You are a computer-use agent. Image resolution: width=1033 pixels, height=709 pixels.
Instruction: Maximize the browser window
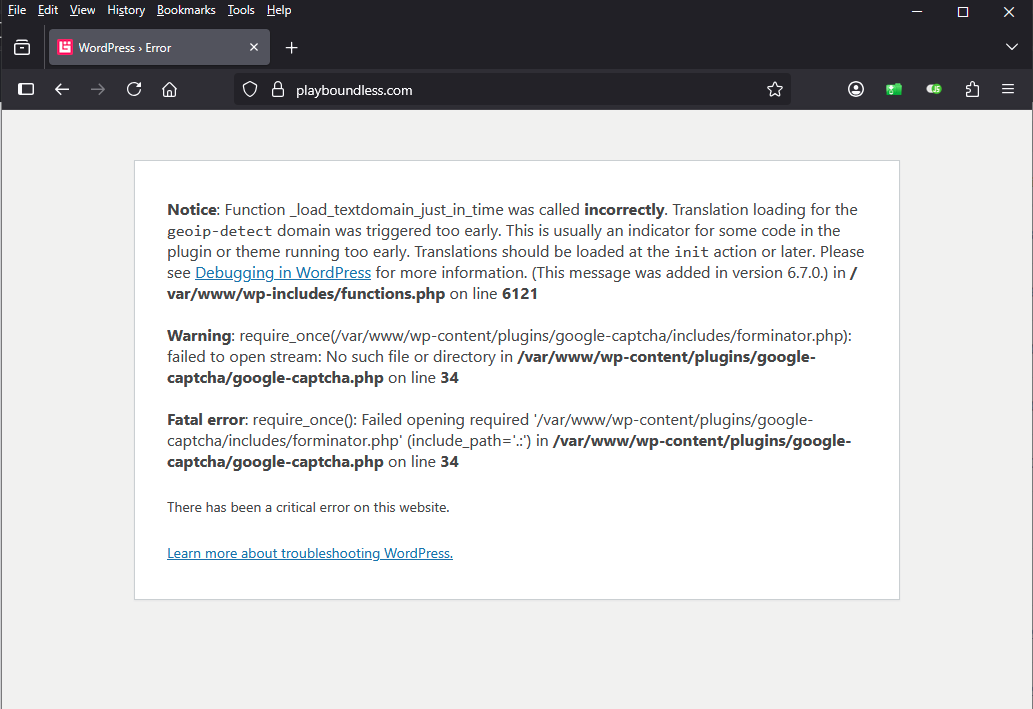pyautogui.click(x=963, y=11)
